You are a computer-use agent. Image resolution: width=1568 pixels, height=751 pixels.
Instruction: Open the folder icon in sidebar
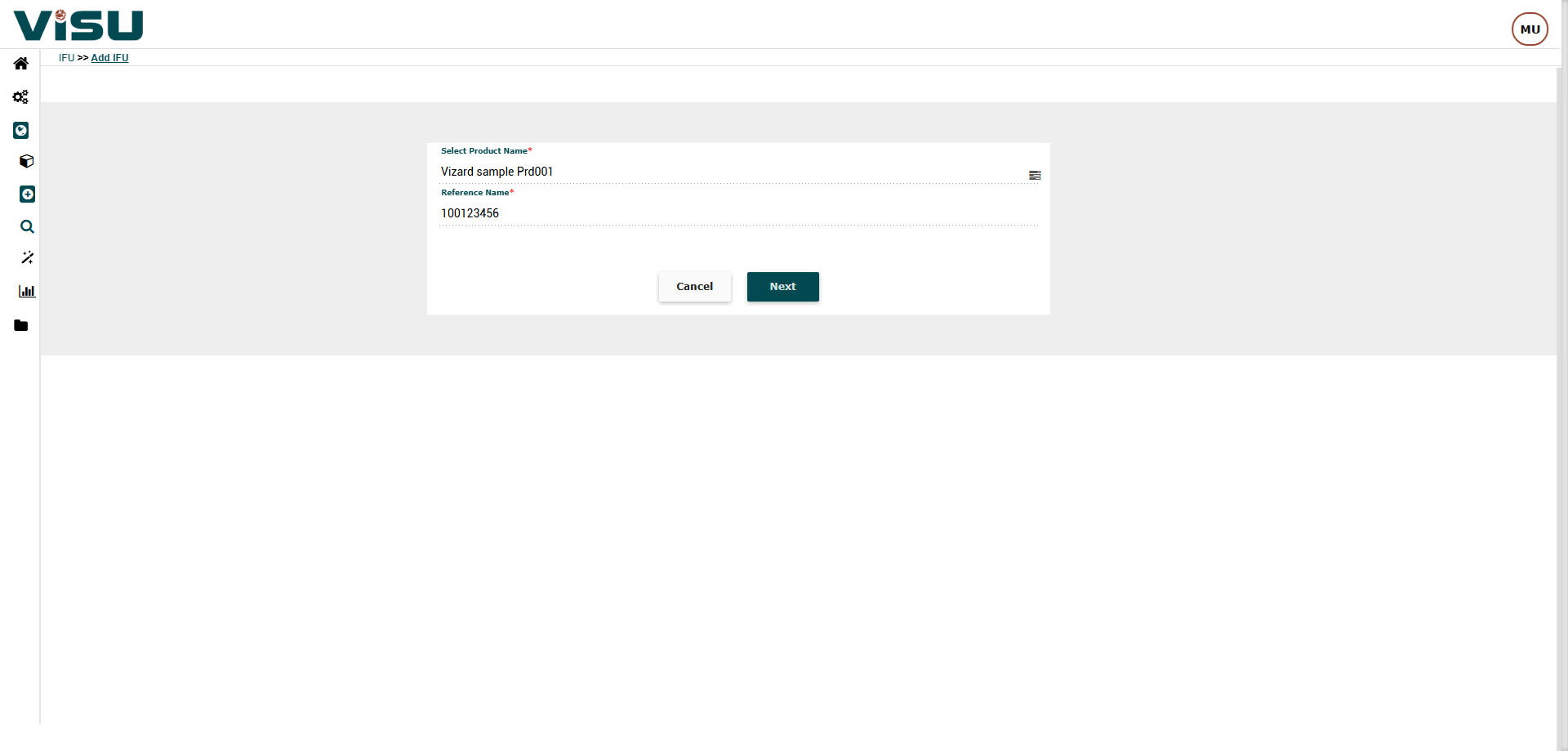[21, 326]
